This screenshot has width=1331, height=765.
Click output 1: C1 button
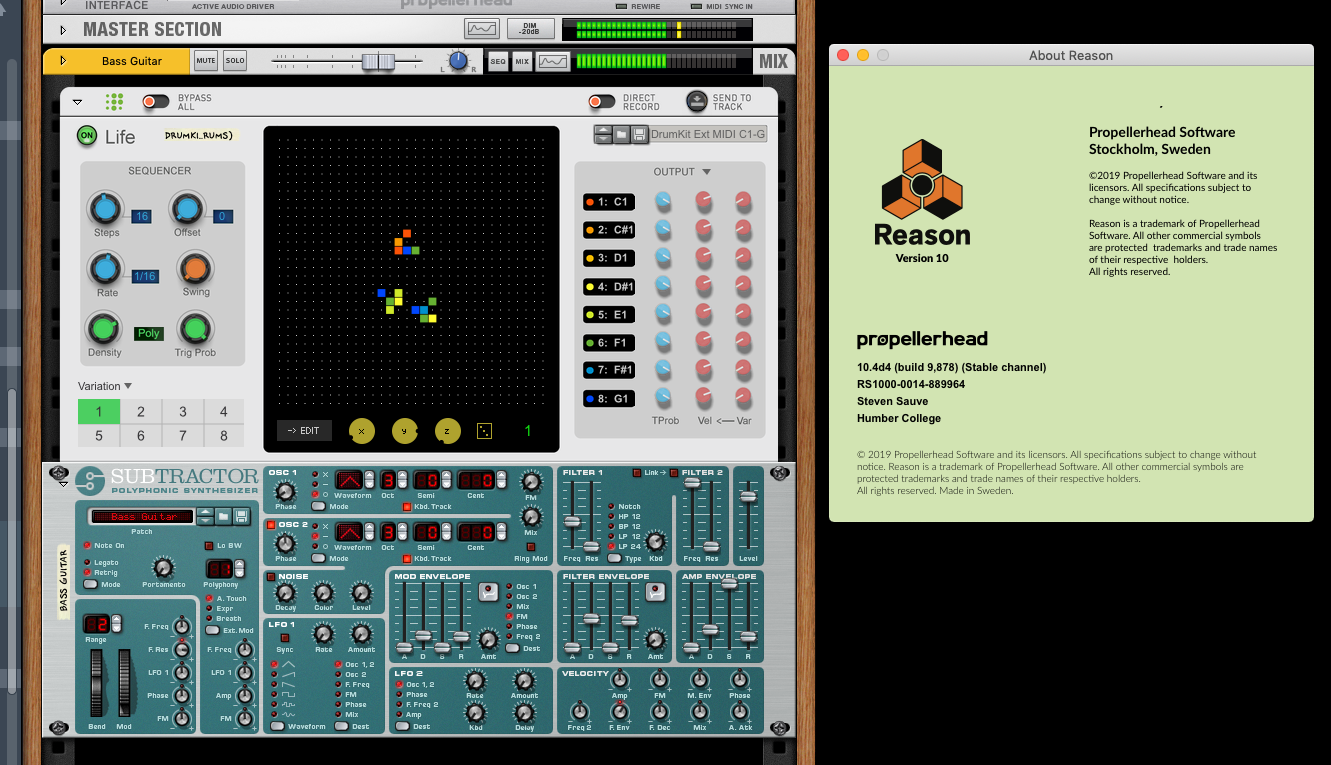[x=609, y=202]
